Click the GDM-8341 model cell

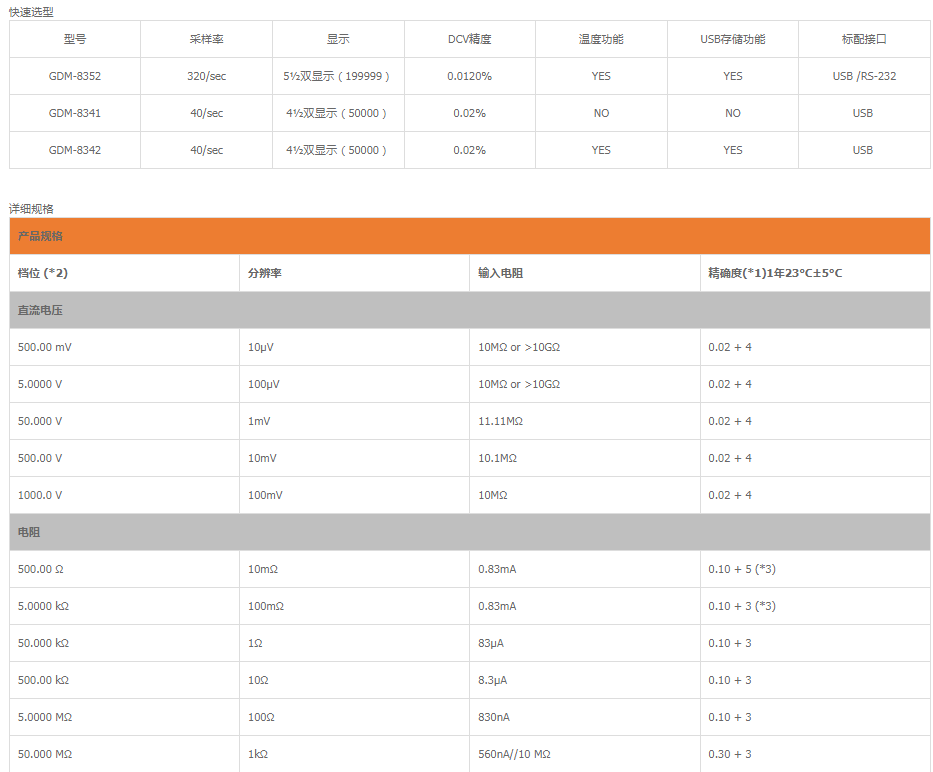pyautogui.click(x=75, y=113)
